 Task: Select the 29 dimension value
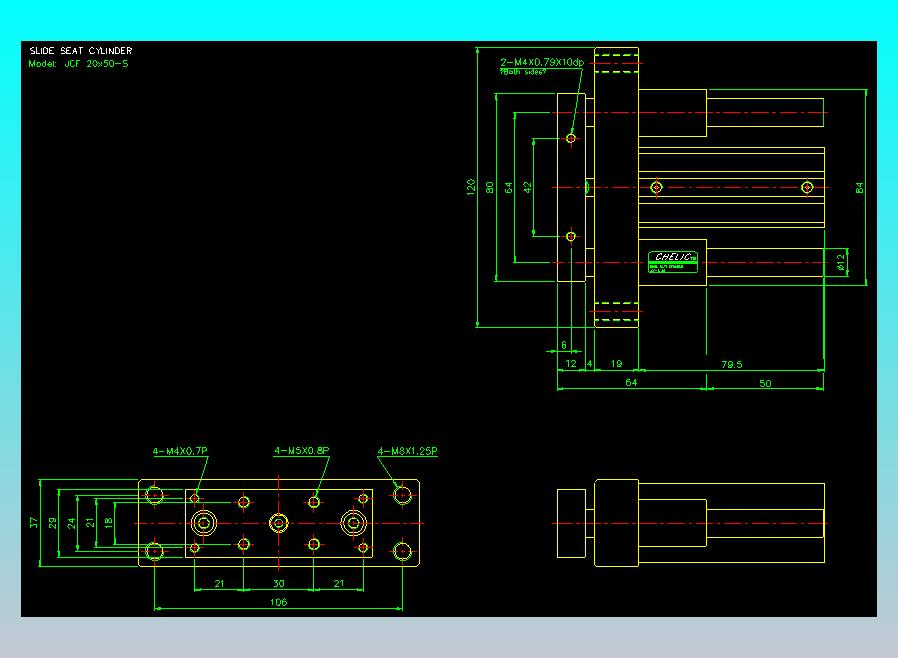point(53,523)
